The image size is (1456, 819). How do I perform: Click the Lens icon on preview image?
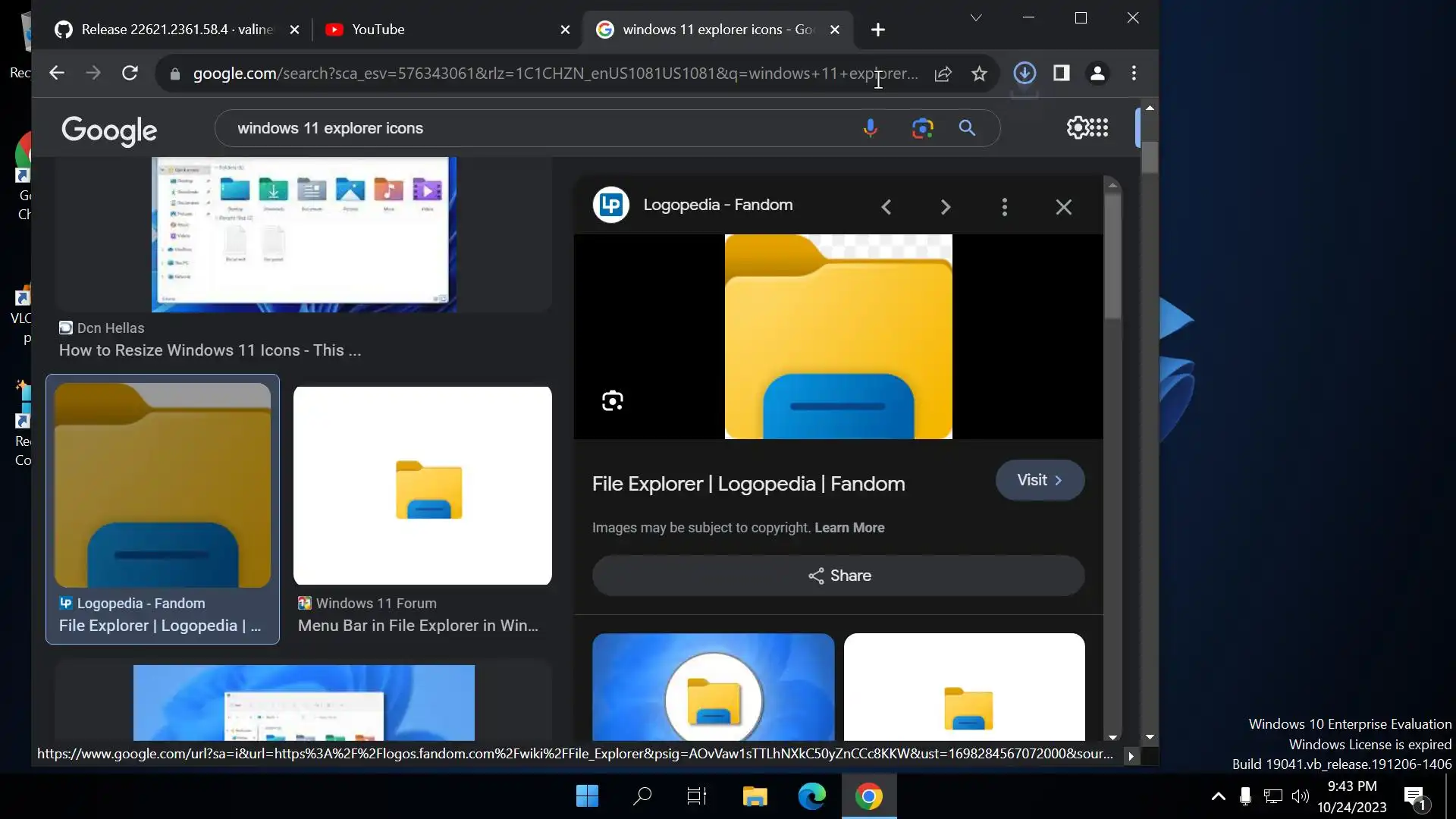pos(612,400)
